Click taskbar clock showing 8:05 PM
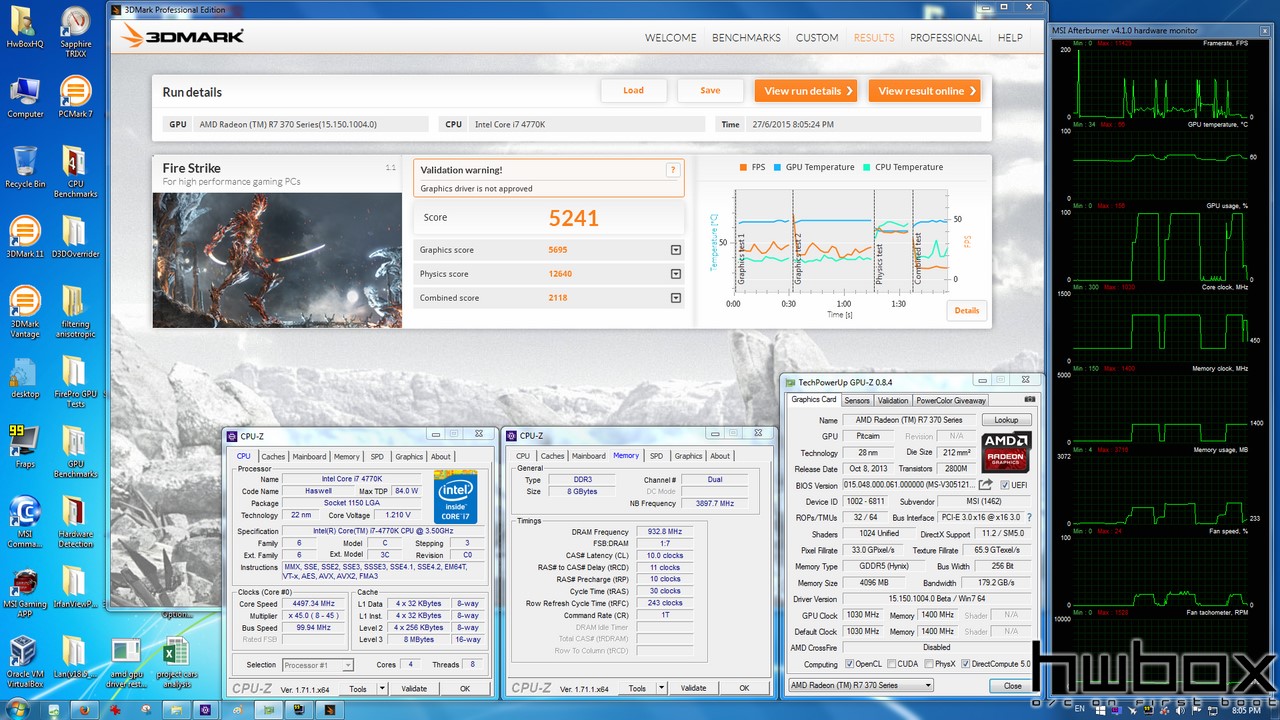 coord(1247,710)
